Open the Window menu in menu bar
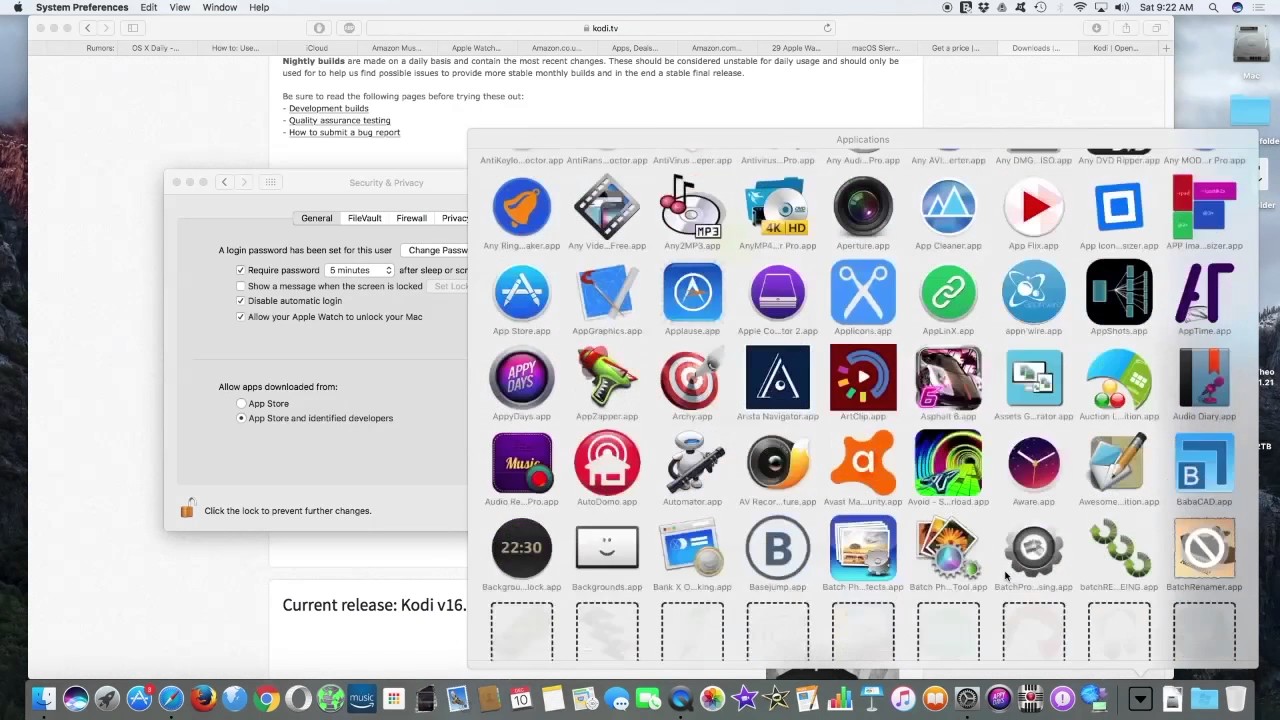 [x=219, y=7]
